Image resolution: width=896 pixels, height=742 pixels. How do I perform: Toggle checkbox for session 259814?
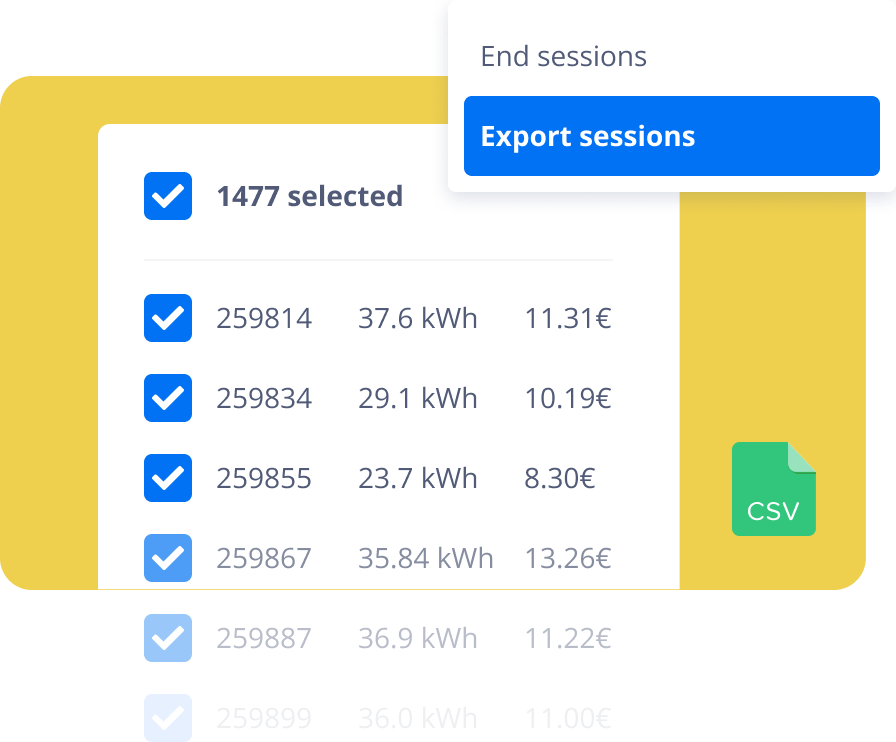click(167, 318)
